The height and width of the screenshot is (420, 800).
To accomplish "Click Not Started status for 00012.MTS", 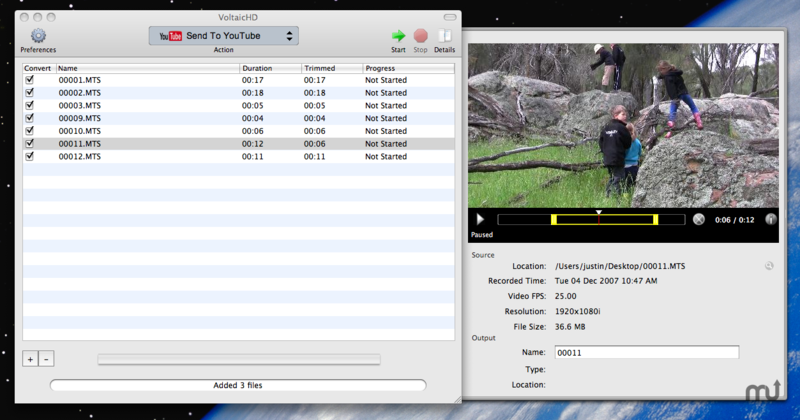I will click(x=386, y=157).
